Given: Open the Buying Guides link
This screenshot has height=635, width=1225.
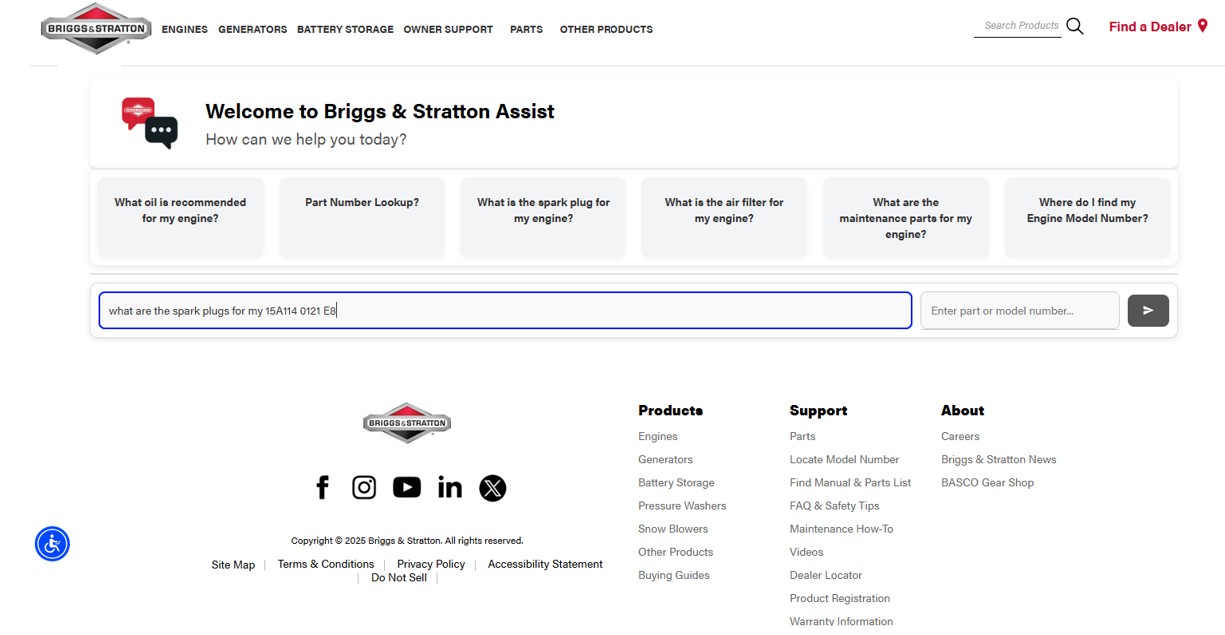Looking at the screenshot, I should 674,575.
